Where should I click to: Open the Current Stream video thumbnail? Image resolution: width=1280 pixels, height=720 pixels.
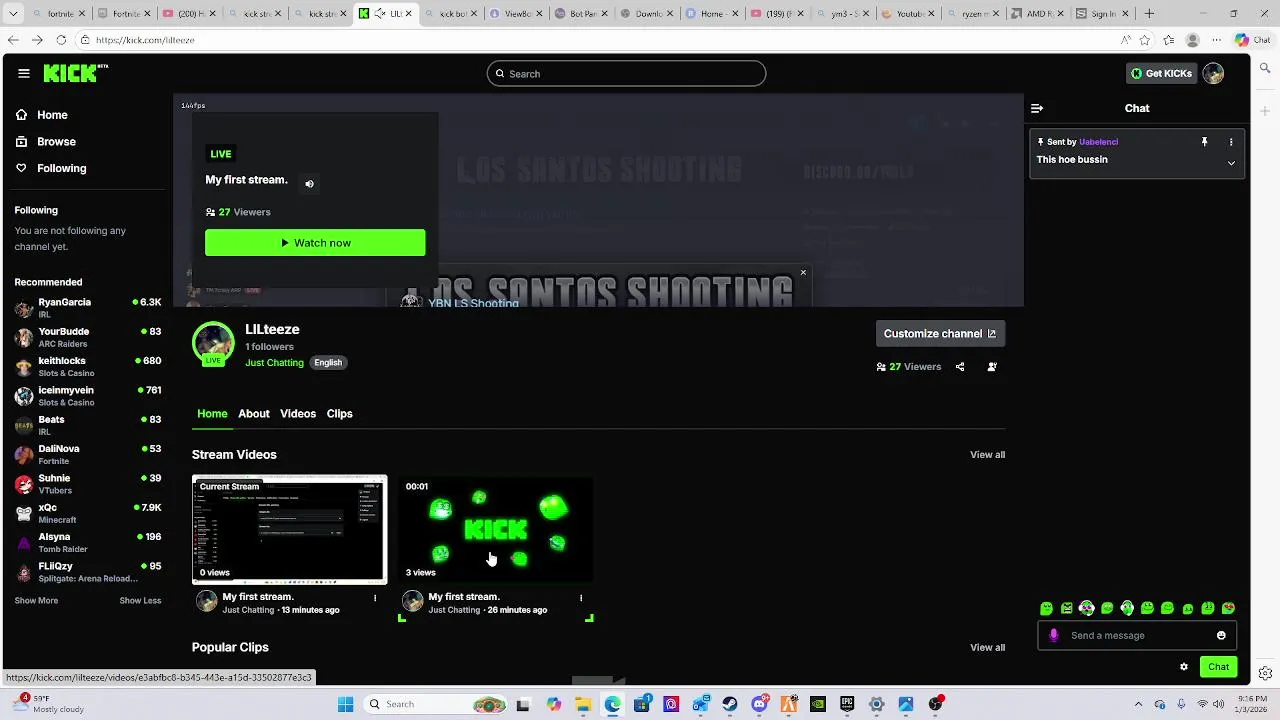(x=289, y=529)
